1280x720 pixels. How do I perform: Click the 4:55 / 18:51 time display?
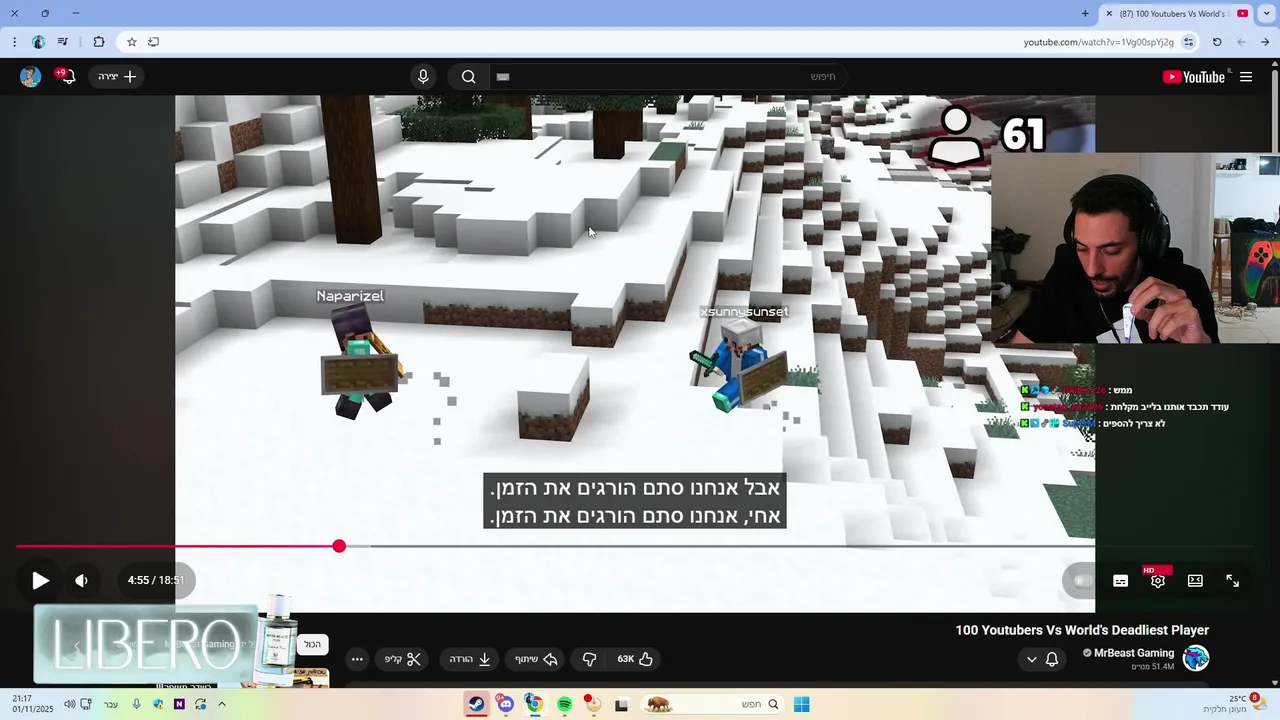click(x=155, y=580)
